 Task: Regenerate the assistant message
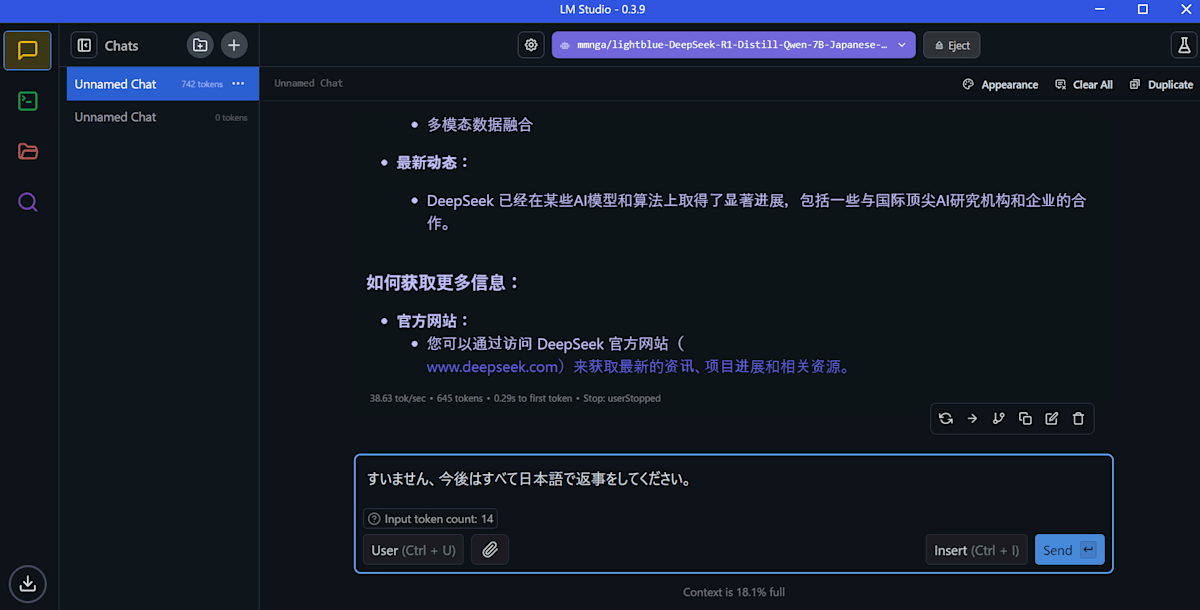[945, 419]
